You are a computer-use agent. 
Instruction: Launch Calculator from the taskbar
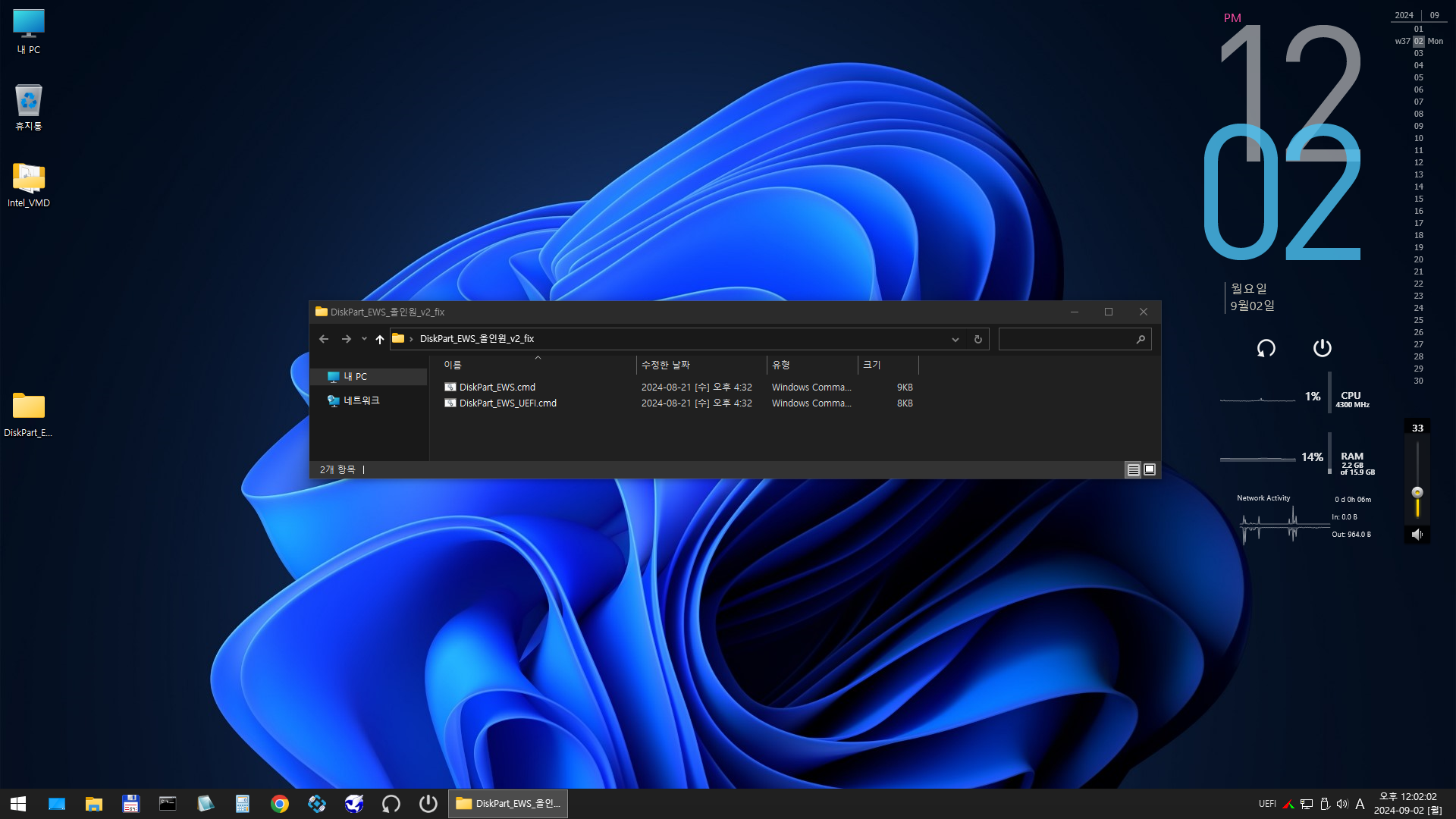(x=243, y=804)
